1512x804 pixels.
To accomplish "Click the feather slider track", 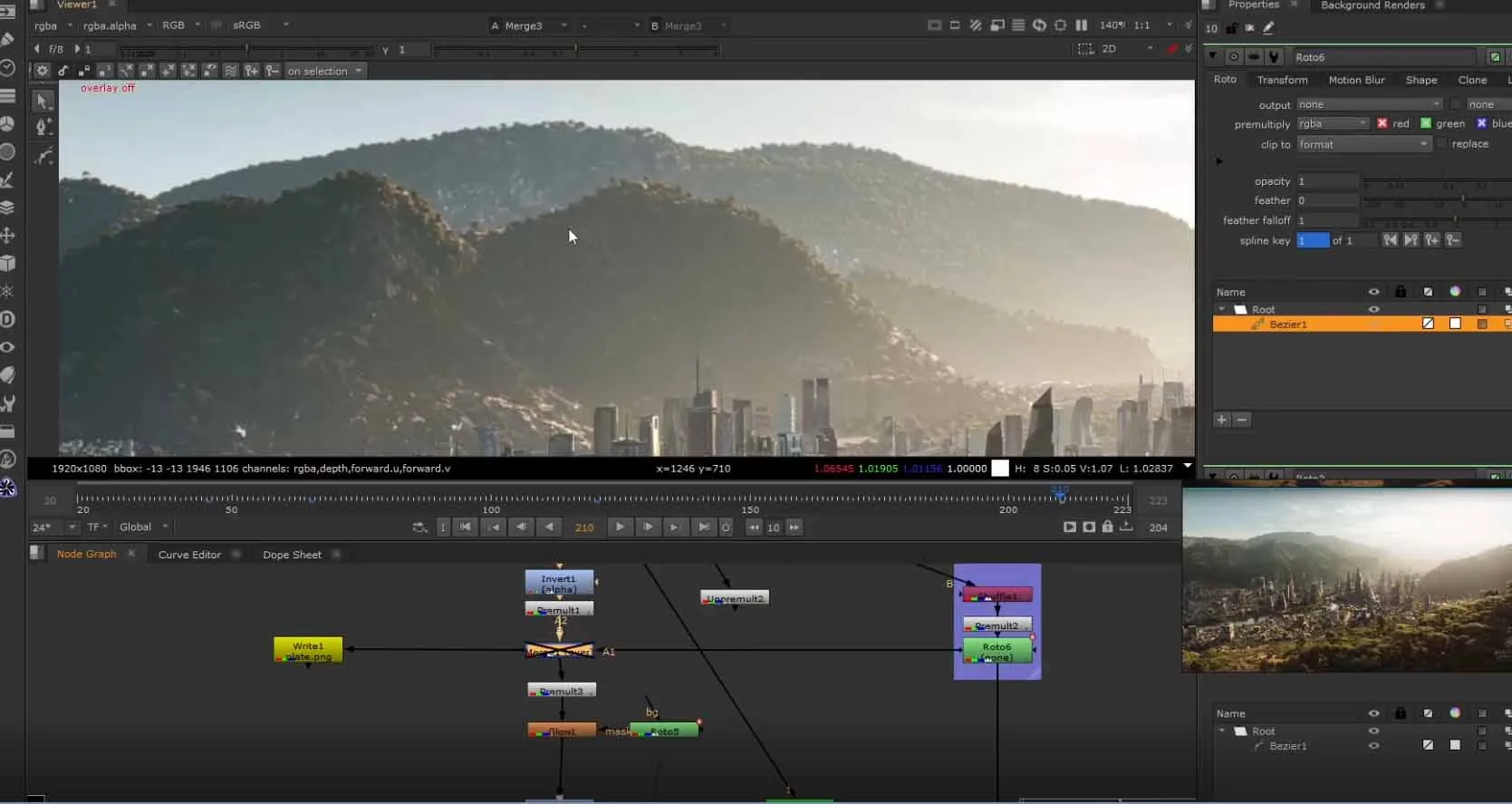I will click(1436, 200).
